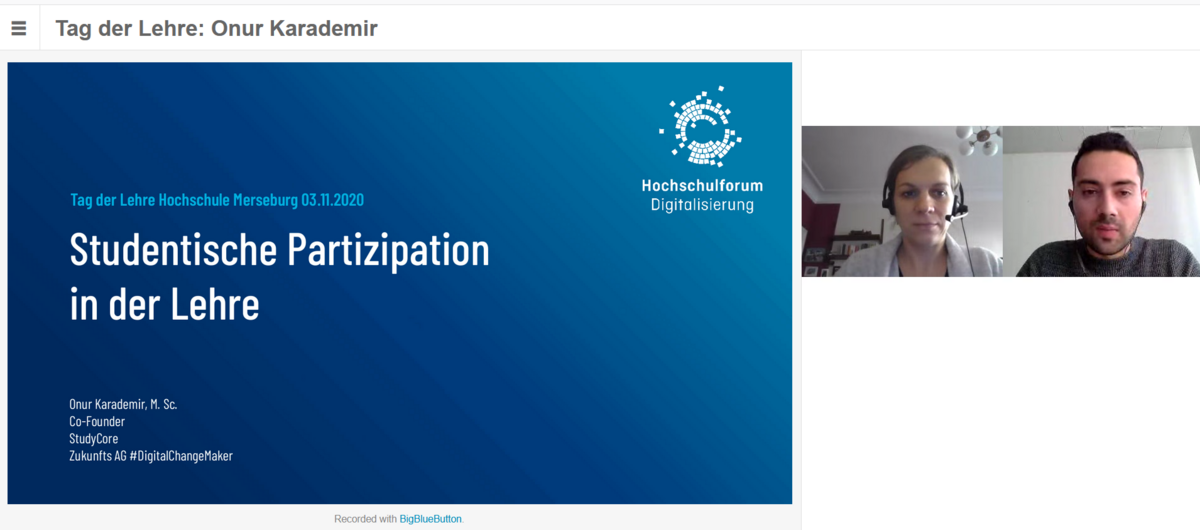Click the 'Recorded with' footer text
Viewport: 1200px width, 530px height.
tap(365, 519)
